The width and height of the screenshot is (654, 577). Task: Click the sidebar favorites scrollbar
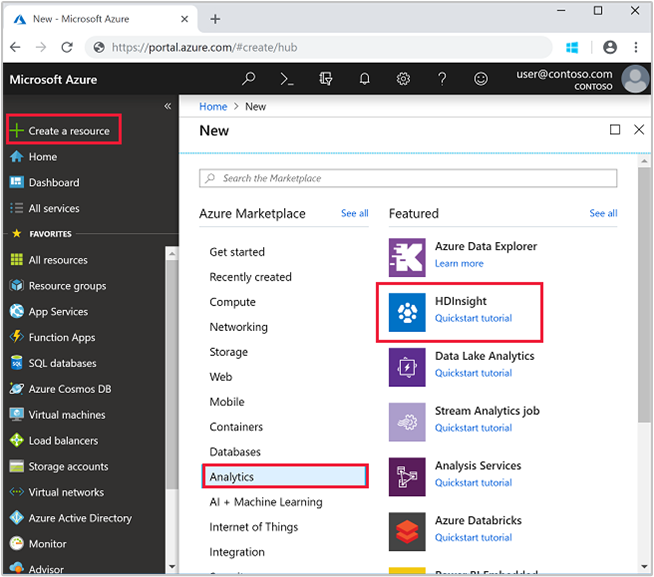pos(171,373)
